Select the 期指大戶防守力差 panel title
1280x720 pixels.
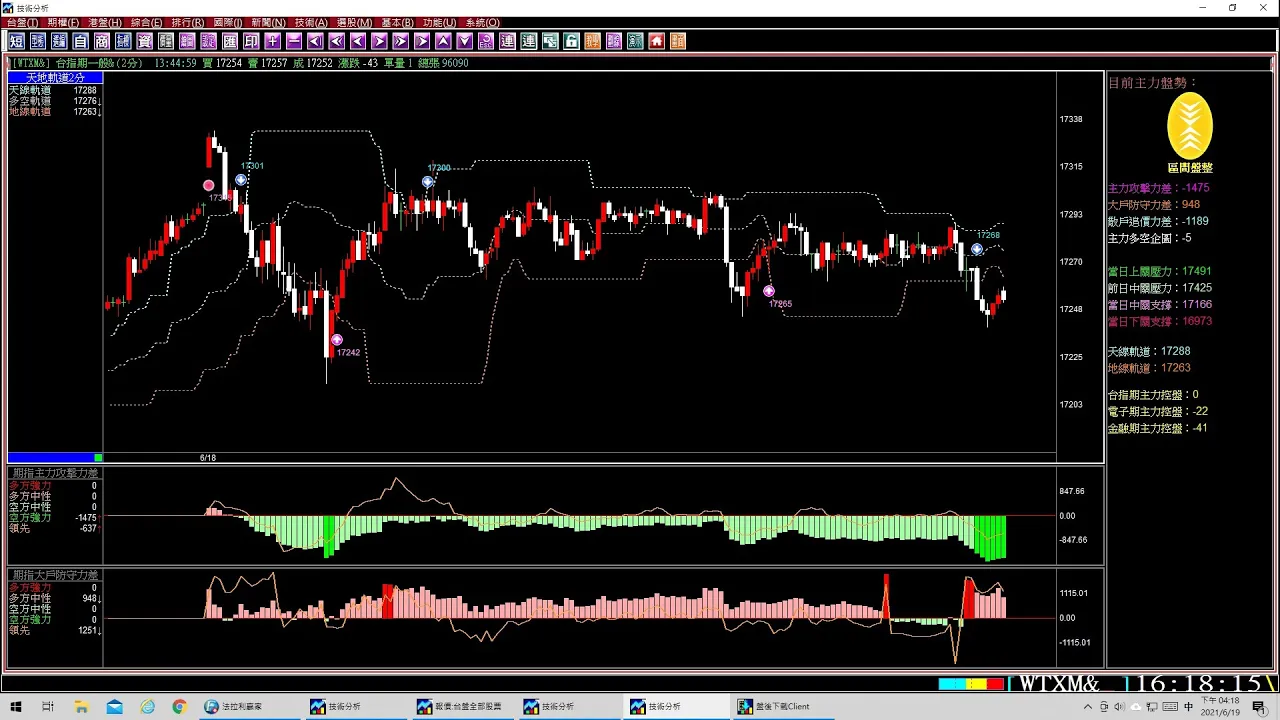coord(55,575)
